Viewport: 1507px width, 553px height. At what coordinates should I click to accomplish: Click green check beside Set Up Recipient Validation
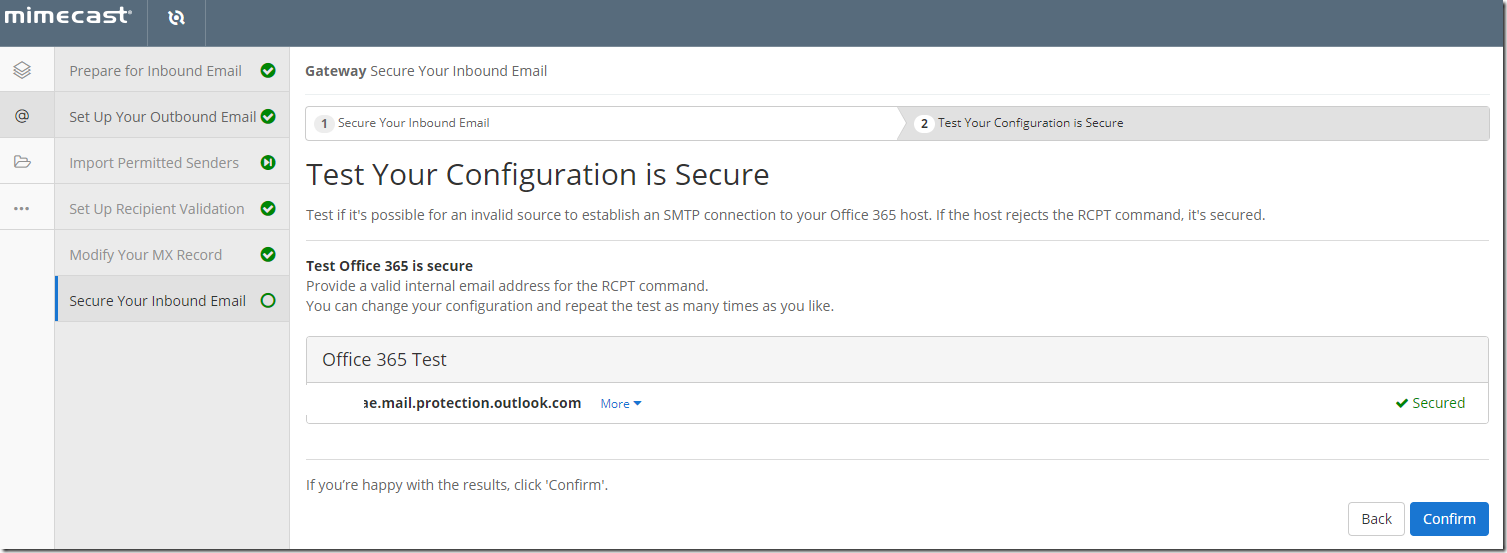[268, 209]
